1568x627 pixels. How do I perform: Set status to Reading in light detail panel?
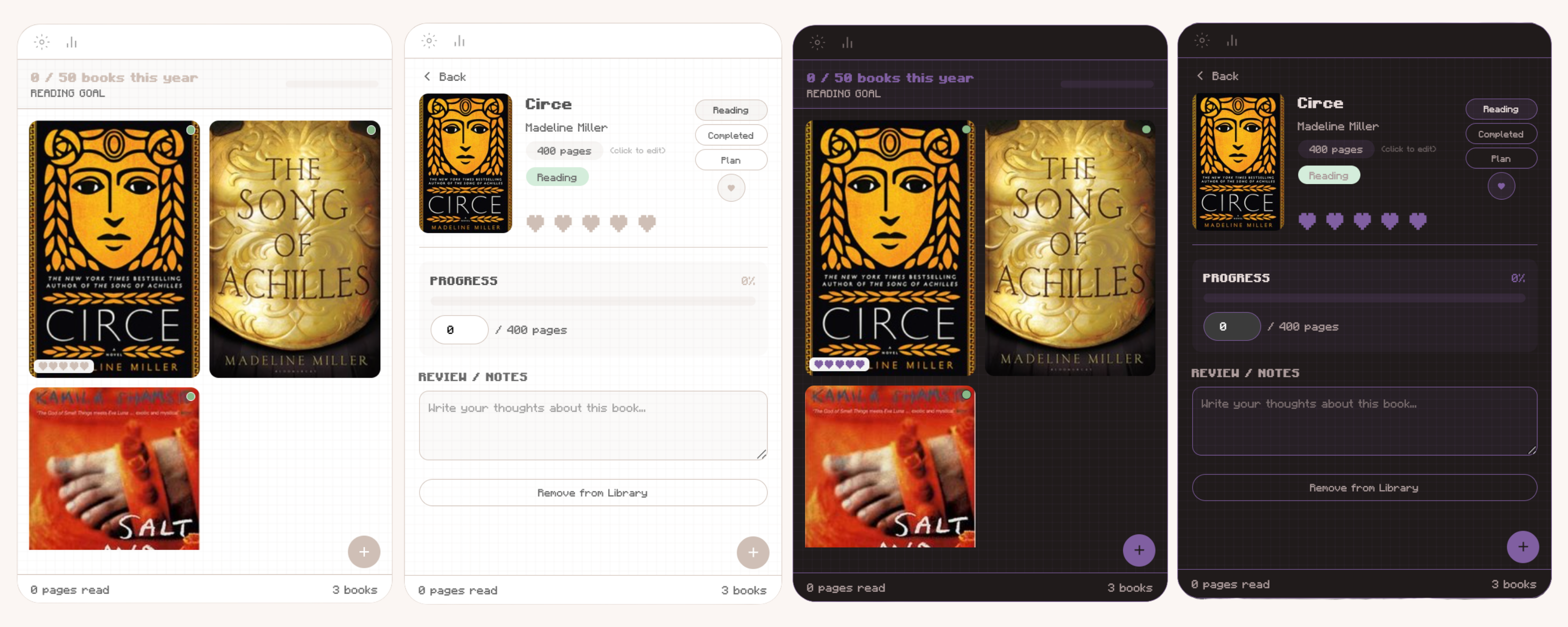point(731,110)
